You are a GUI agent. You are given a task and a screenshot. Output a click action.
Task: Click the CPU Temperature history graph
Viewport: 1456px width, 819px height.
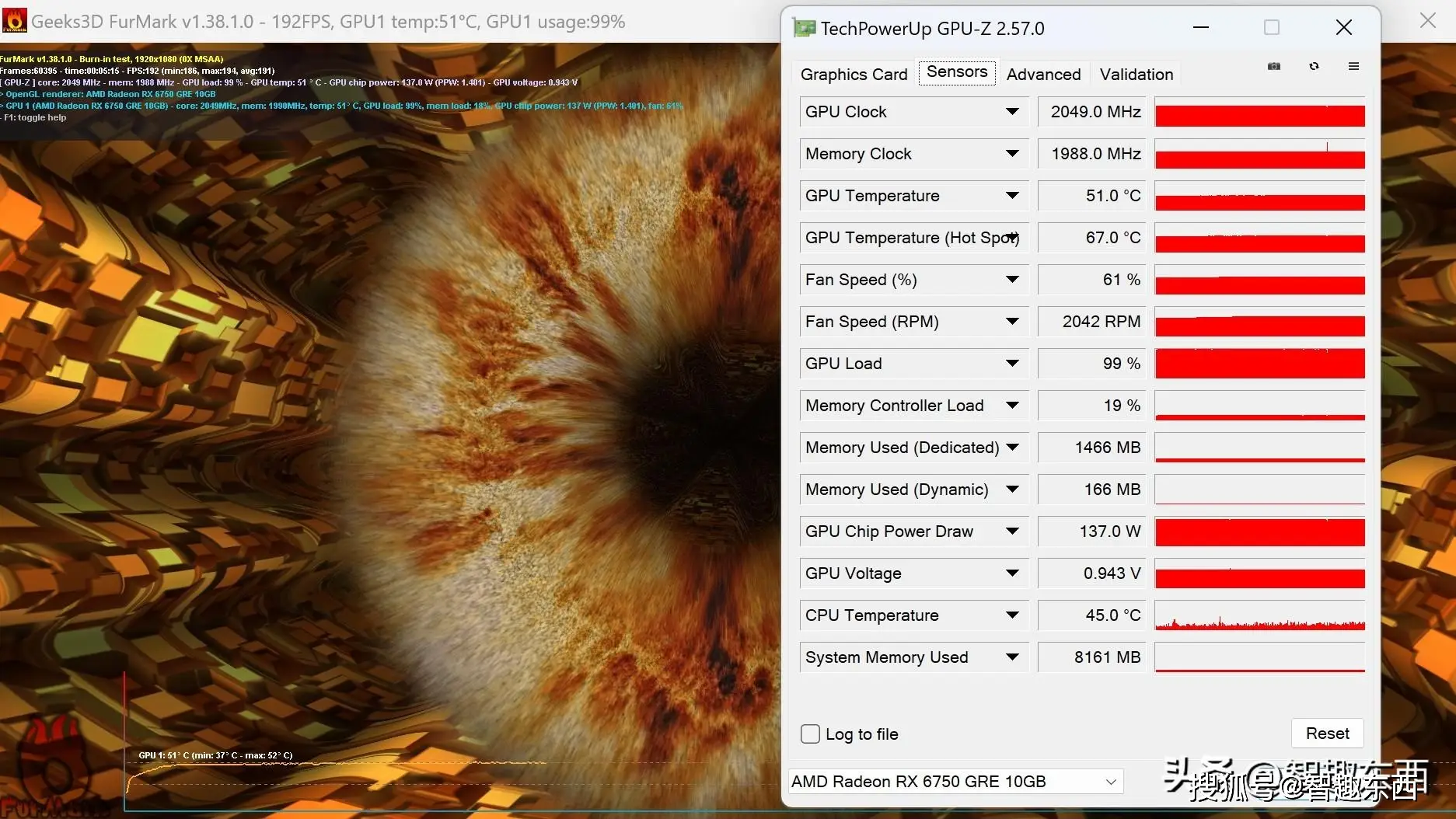tap(1259, 615)
